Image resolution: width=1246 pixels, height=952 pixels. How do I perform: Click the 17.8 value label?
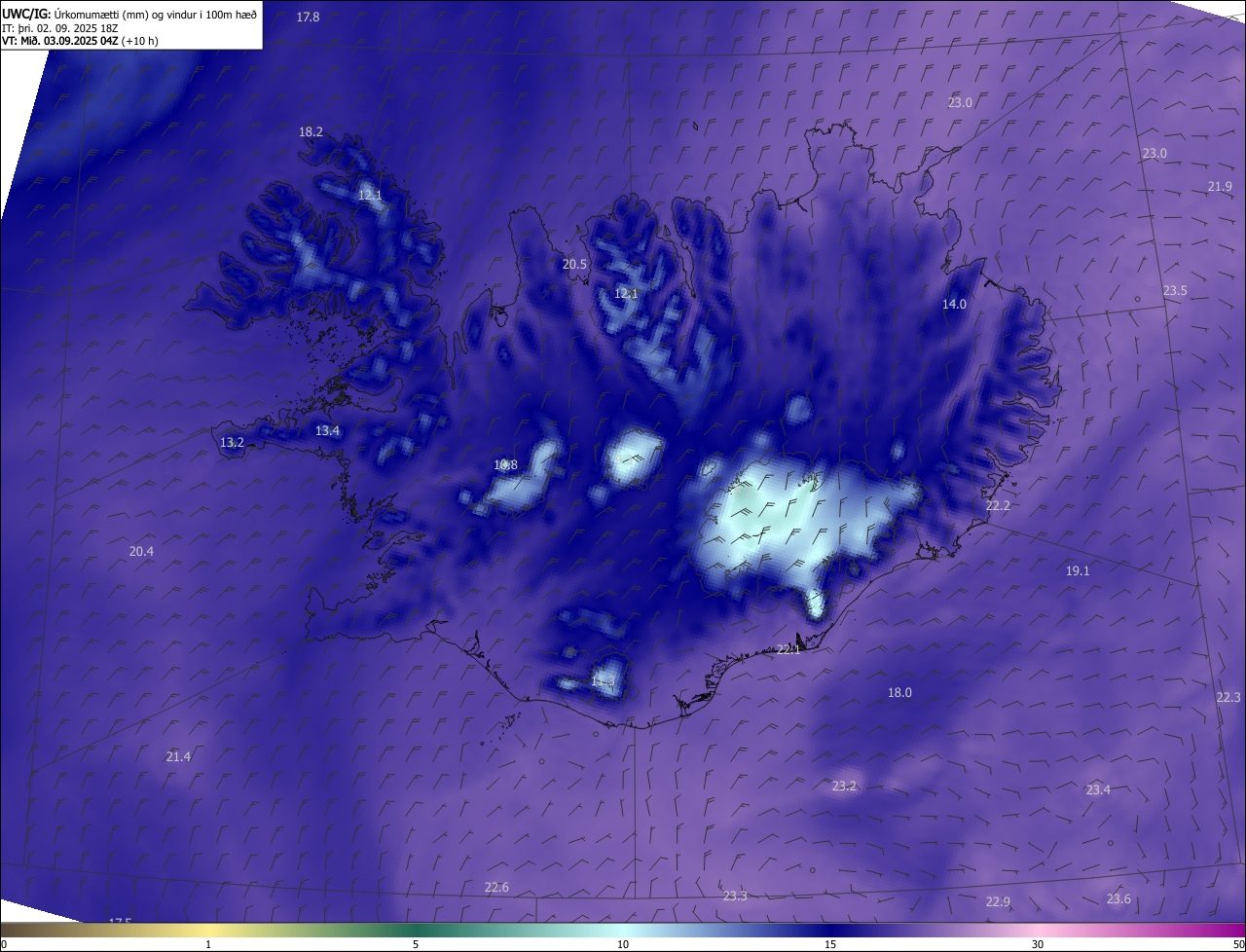(308, 18)
